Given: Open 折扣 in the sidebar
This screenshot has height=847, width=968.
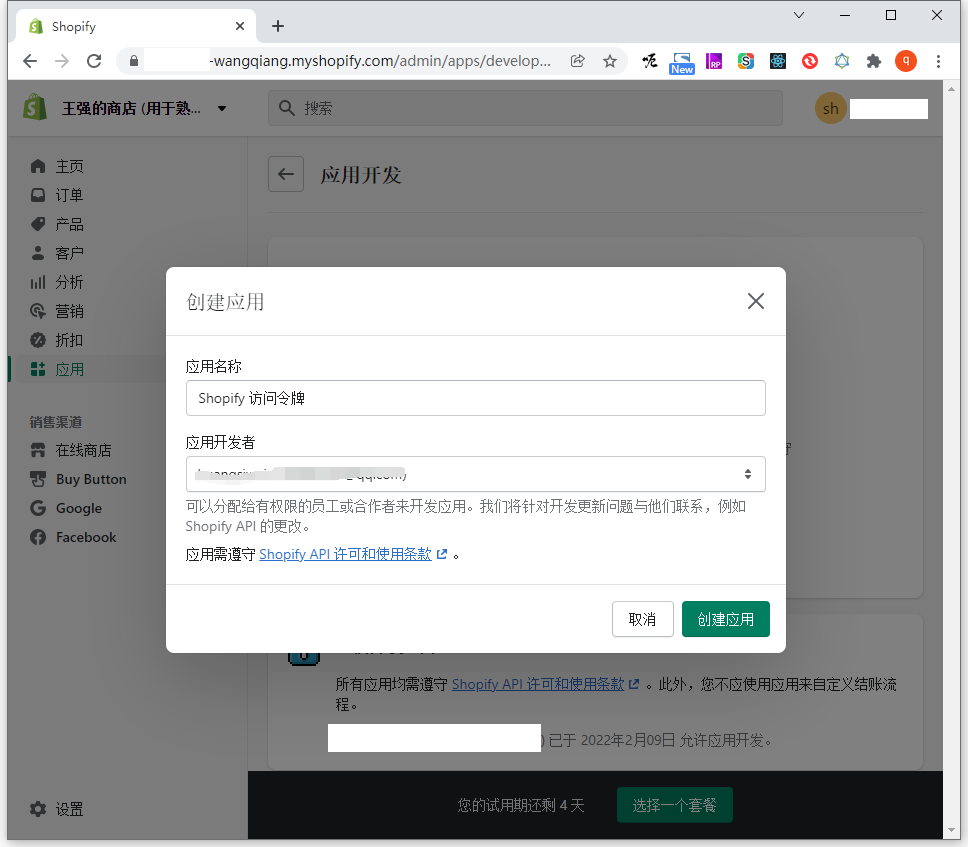Looking at the screenshot, I should (x=69, y=340).
